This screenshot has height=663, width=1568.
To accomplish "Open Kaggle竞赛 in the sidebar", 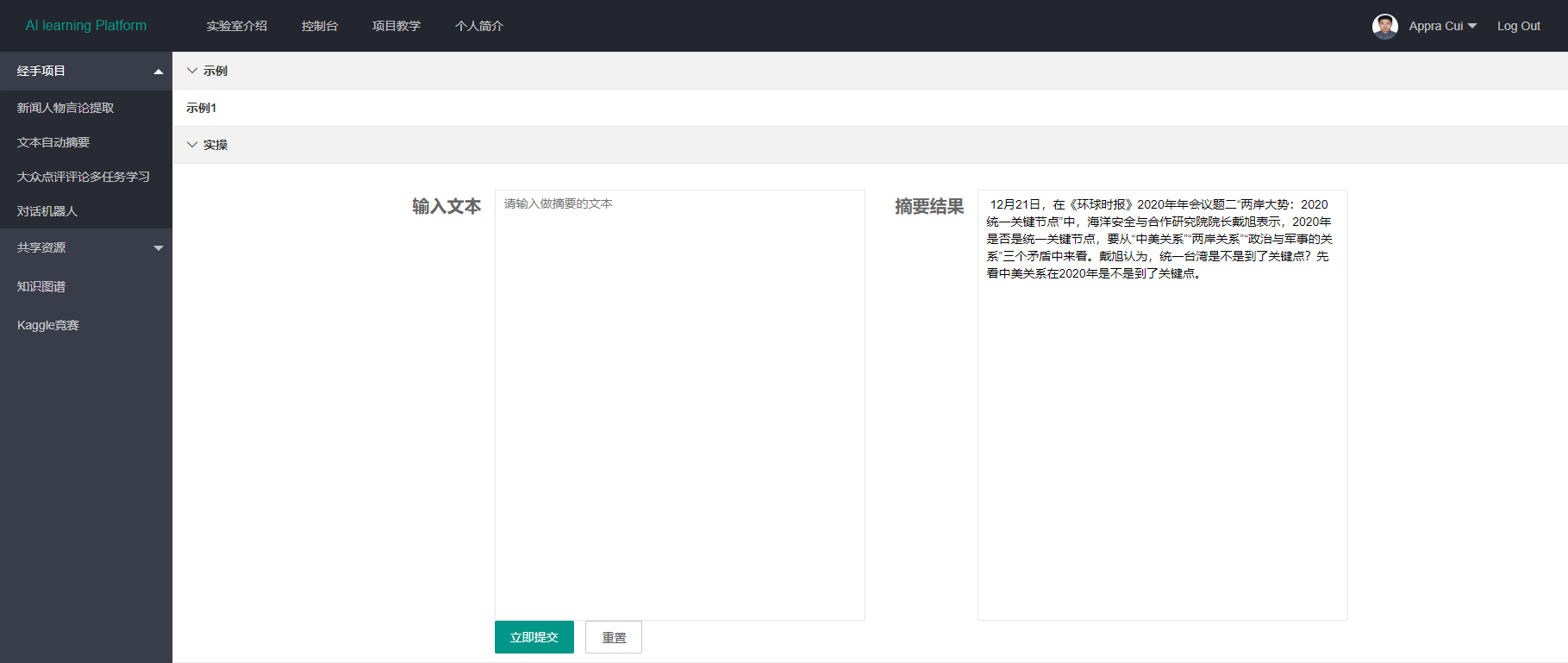I will (x=86, y=325).
